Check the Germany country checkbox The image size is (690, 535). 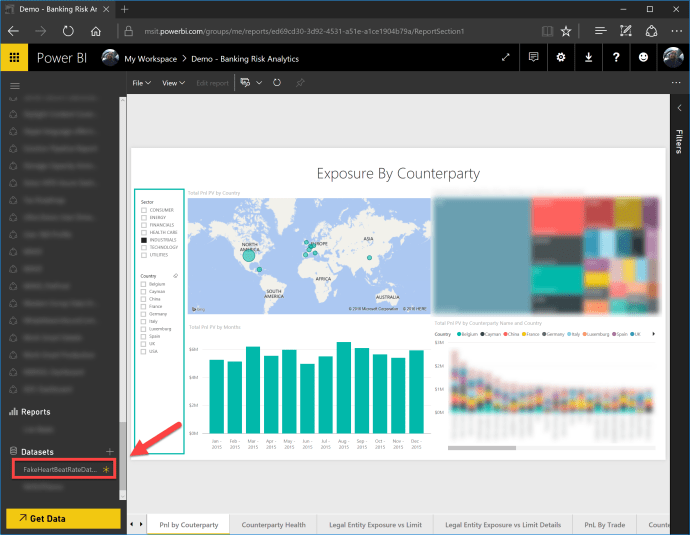[143, 314]
